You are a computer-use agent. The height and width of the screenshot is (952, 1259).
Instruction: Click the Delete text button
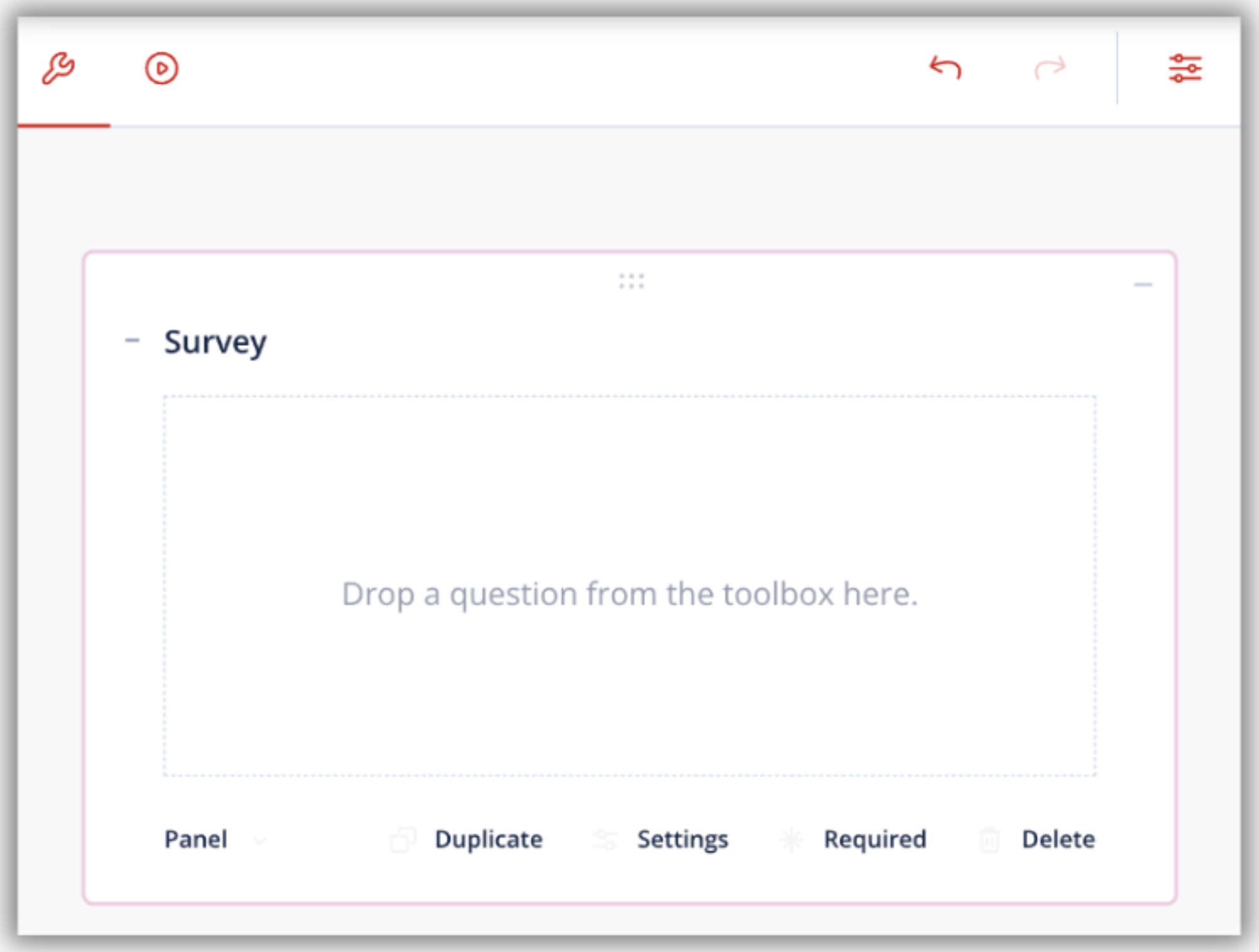[x=1058, y=840]
